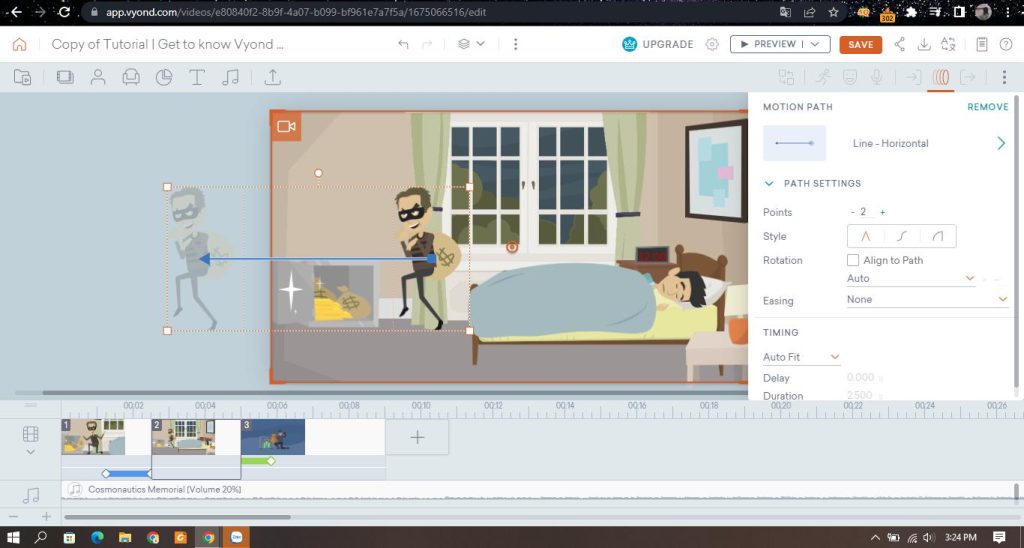Image resolution: width=1024 pixels, height=548 pixels.
Task: Open the Auto Fit timing dropdown
Action: coord(801,357)
